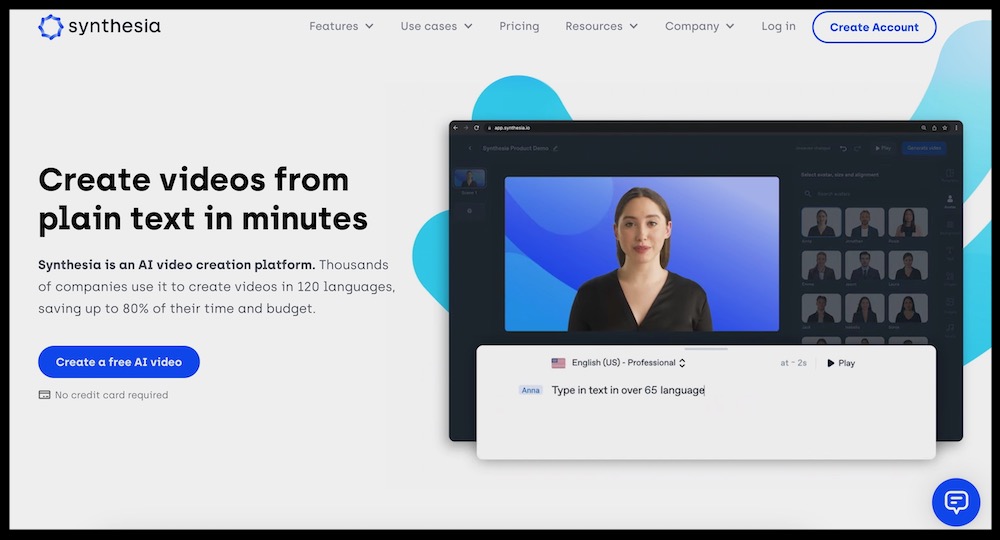
Task: Select the Sonia avatar thumbnail
Action: tap(908, 309)
